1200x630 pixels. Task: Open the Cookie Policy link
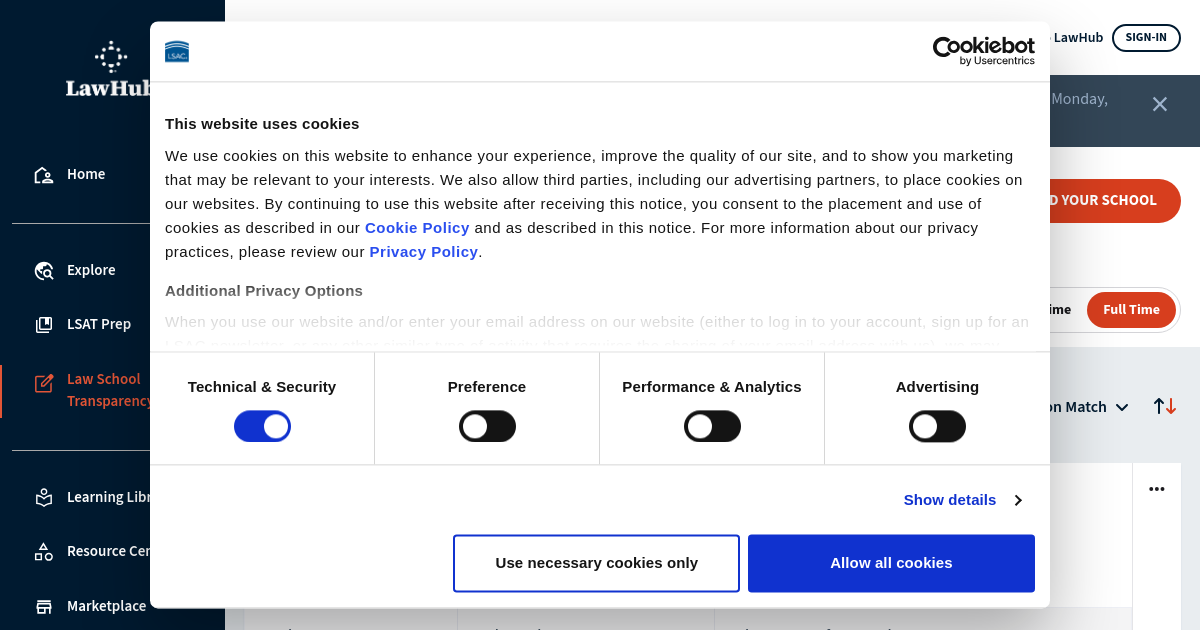pos(417,228)
